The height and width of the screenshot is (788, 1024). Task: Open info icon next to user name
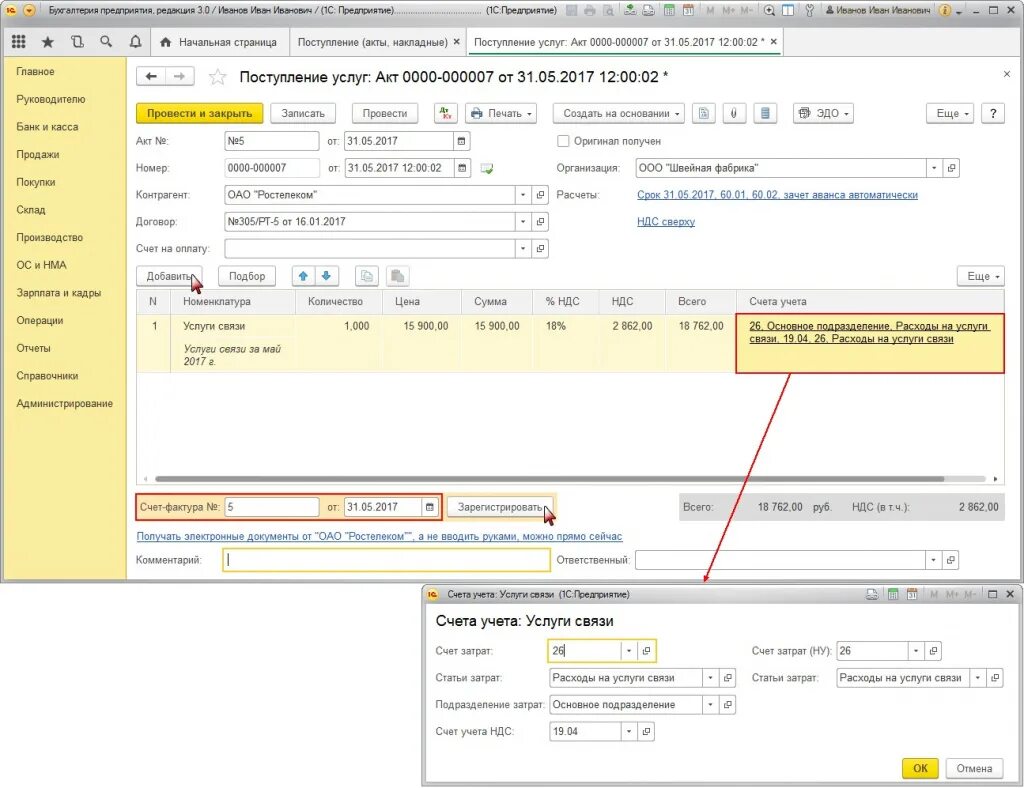944,10
